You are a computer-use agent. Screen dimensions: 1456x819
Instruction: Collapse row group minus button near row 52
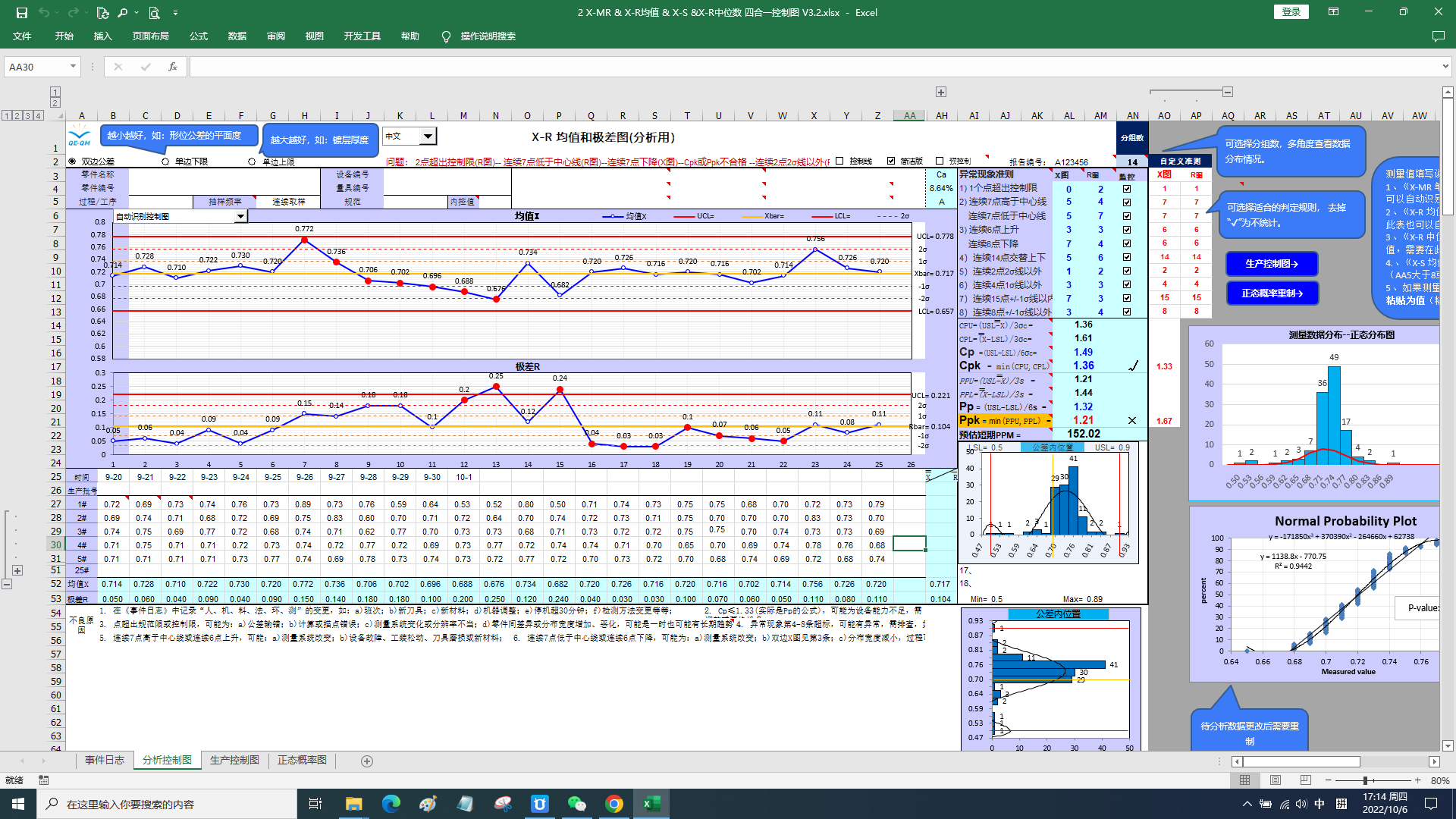[7, 584]
